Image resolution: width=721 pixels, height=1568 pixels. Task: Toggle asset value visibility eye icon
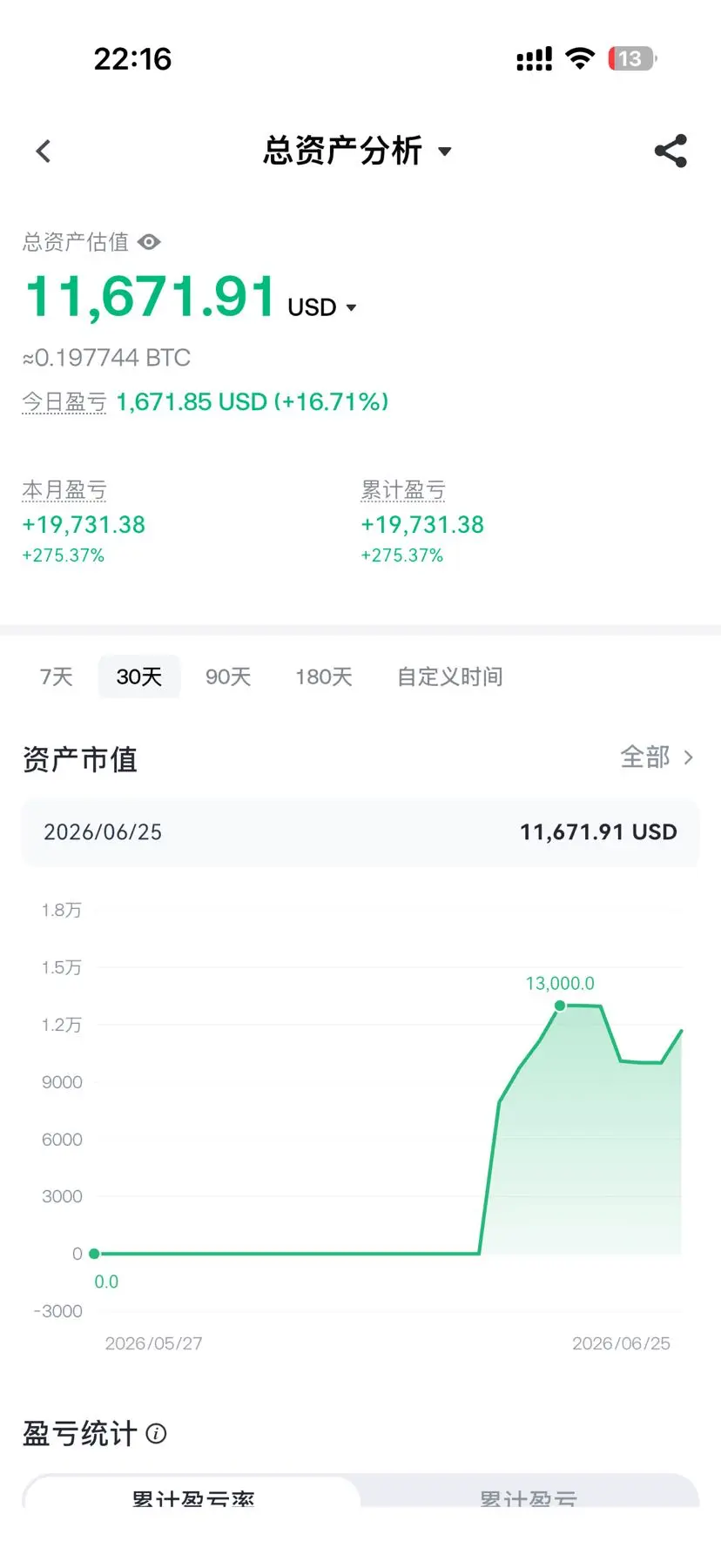point(150,242)
